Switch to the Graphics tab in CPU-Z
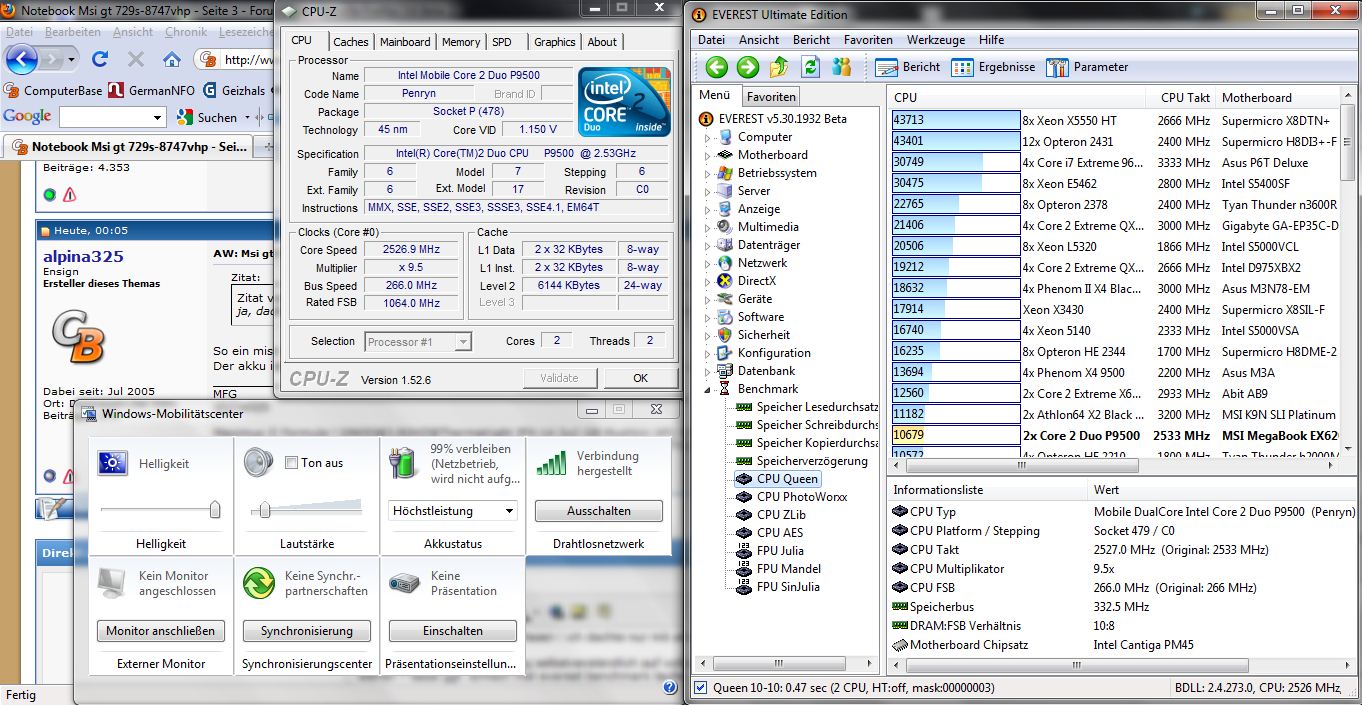 point(554,42)
